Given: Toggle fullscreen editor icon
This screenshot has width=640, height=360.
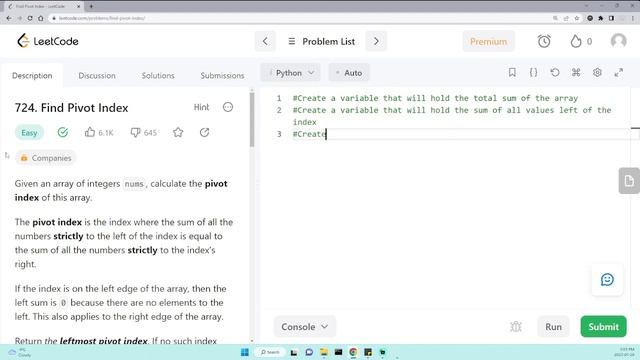Looking at the screenshot, I should point(619,73).
